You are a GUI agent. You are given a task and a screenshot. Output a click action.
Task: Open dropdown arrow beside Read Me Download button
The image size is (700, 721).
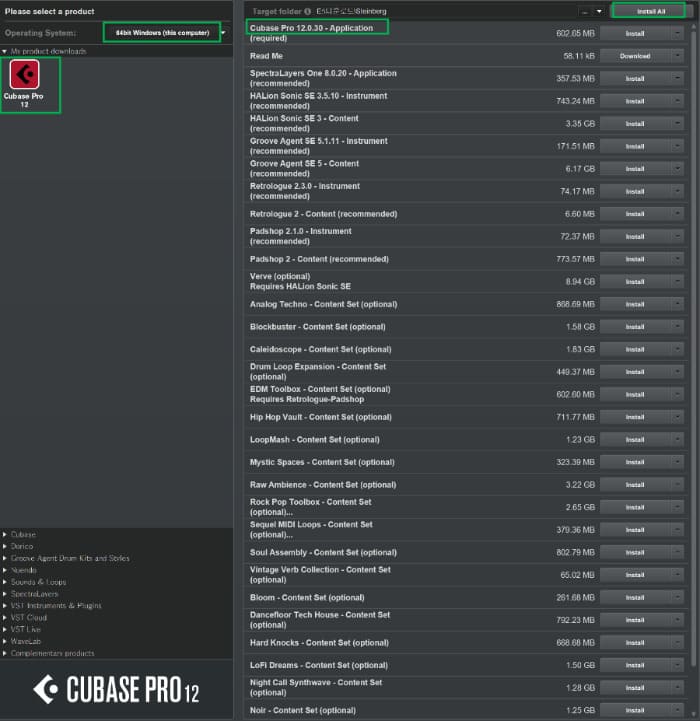(677, 56)
